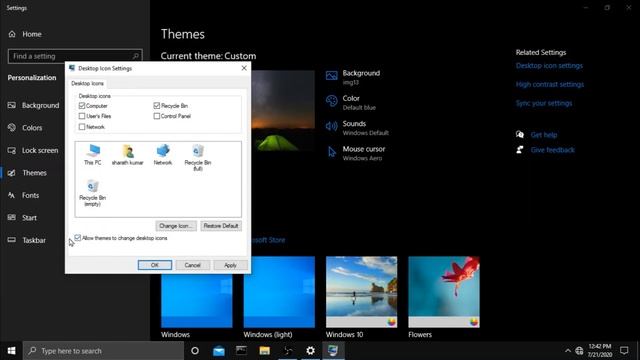This screenshot has width=640, height=360.
Task: Click Apply in Desktop Icon Settings
Action: point(231,265)
